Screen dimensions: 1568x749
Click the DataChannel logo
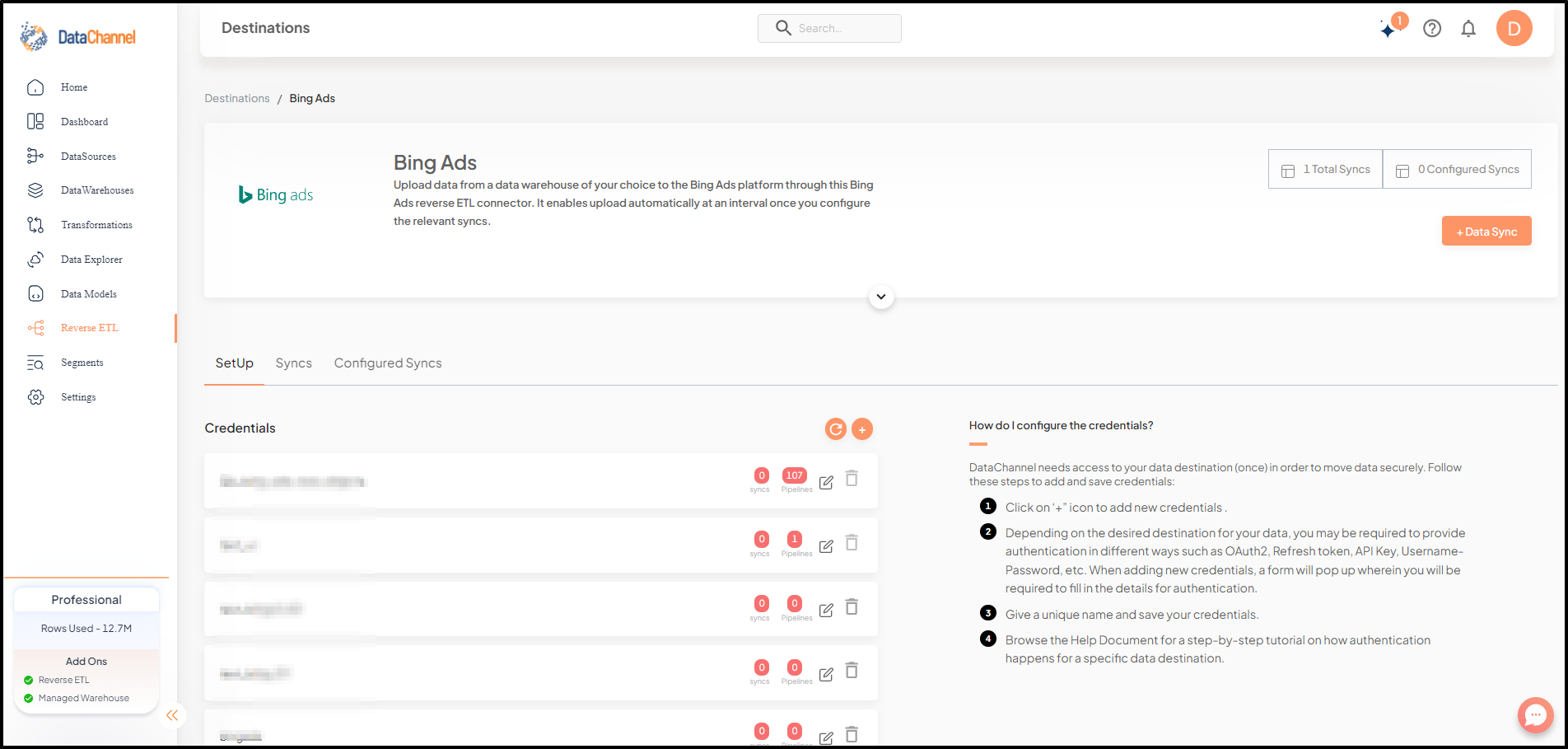click(78, 37)
